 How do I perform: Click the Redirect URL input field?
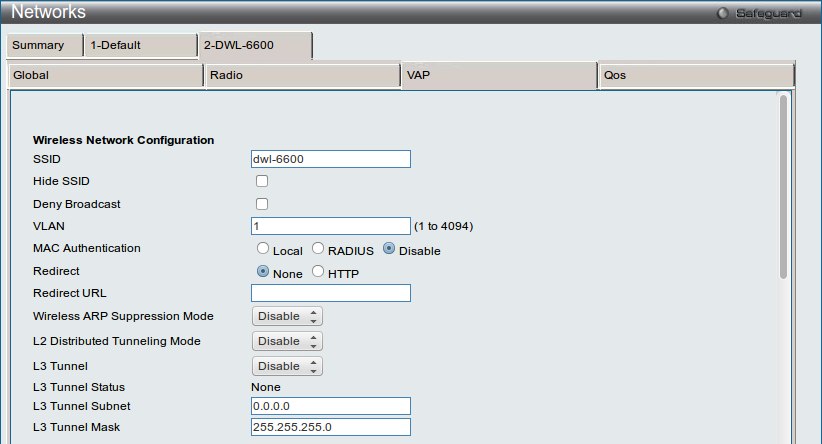(331, 293)
